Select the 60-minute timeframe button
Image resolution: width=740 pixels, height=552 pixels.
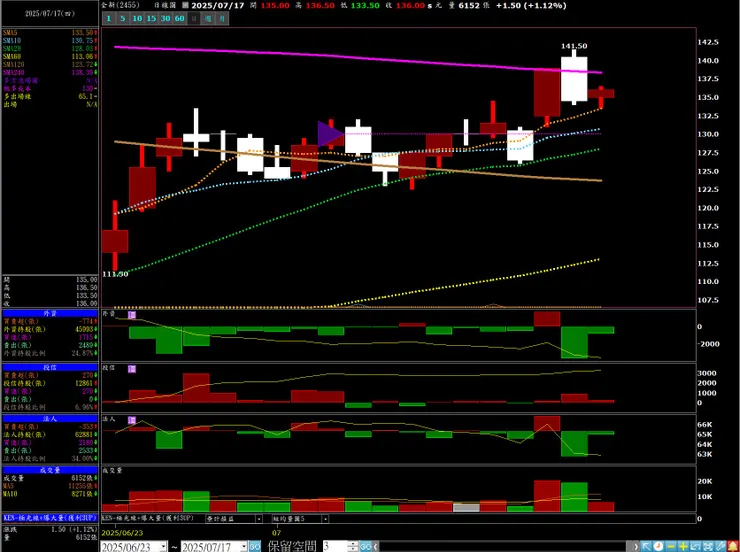179,18
